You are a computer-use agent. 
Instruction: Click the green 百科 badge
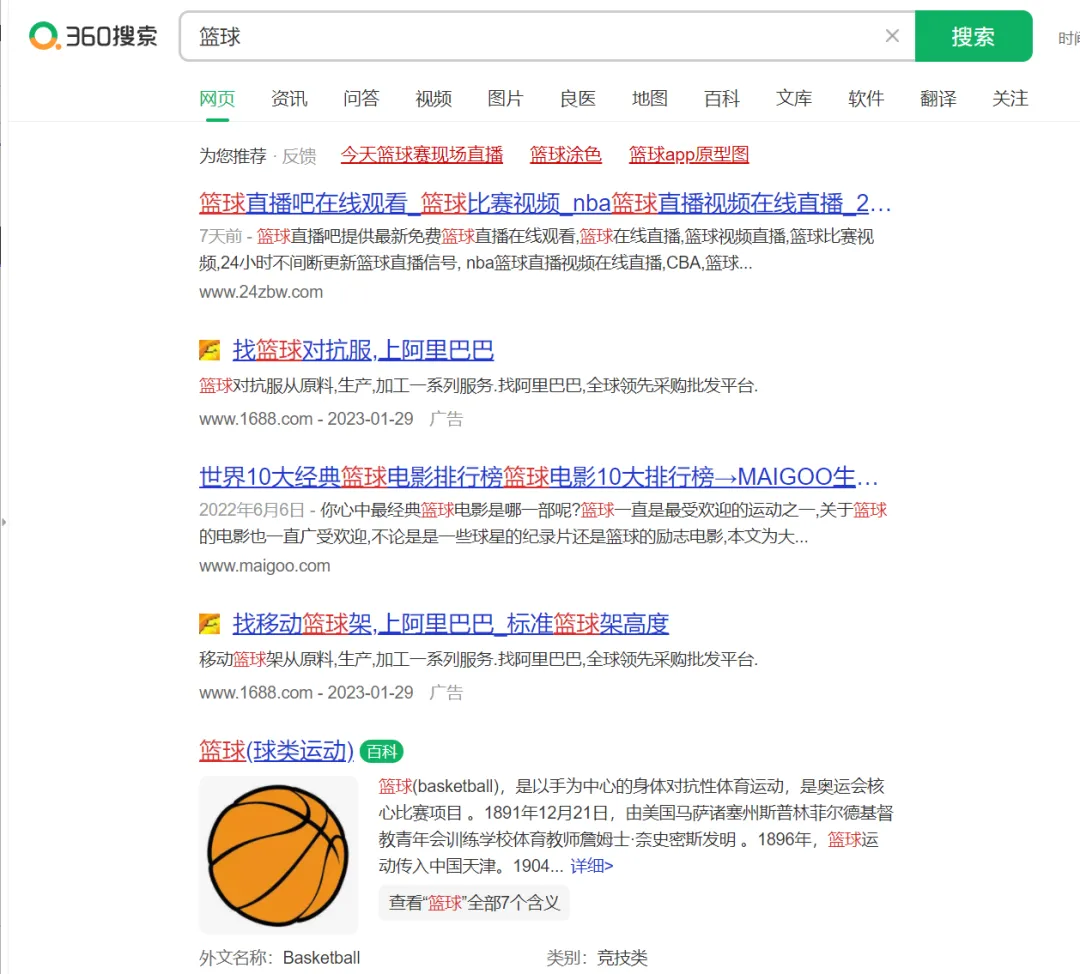[382, 752]
